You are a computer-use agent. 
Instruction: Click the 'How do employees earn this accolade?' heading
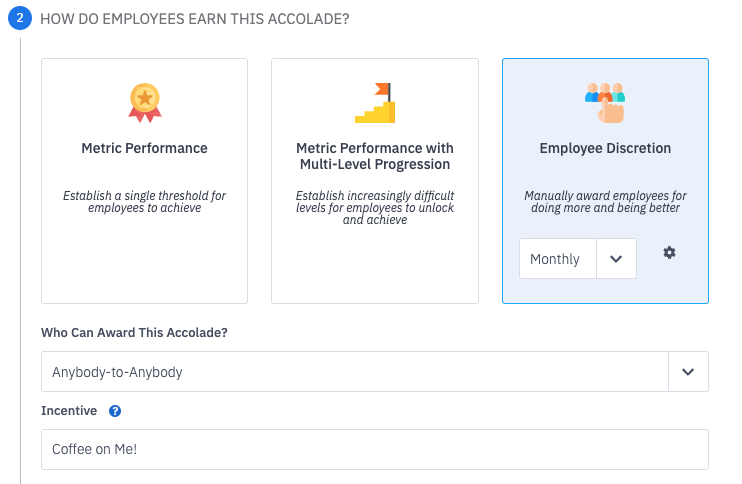point(194,19)
